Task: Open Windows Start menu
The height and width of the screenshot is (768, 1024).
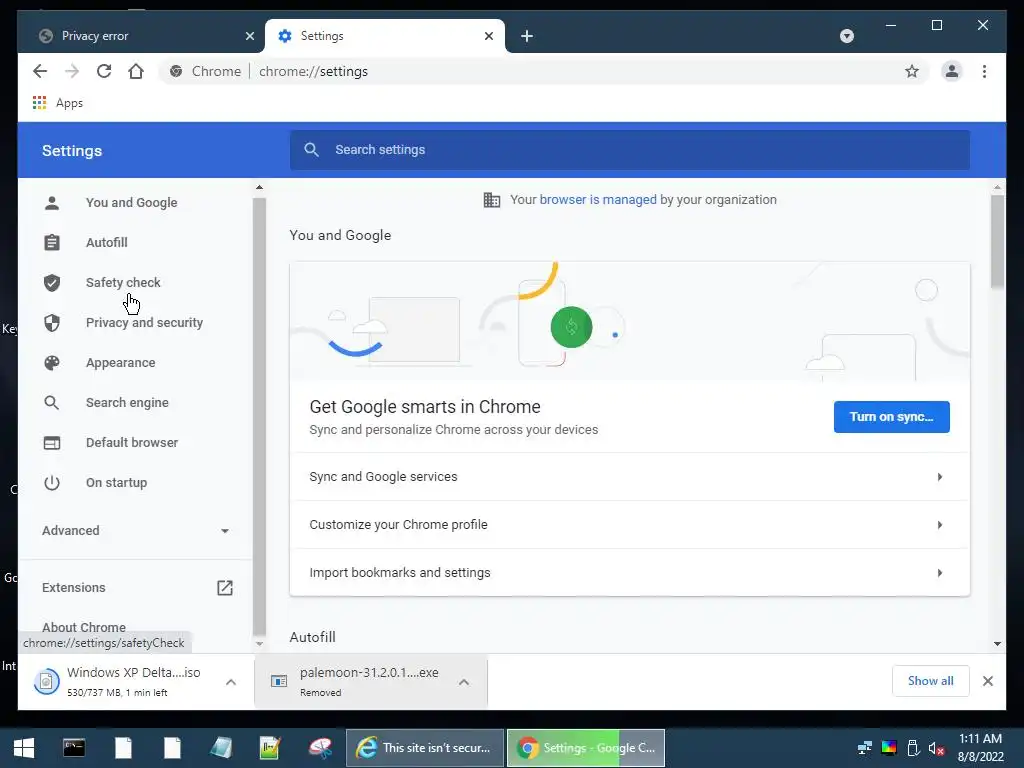Action: click(24, 748)
